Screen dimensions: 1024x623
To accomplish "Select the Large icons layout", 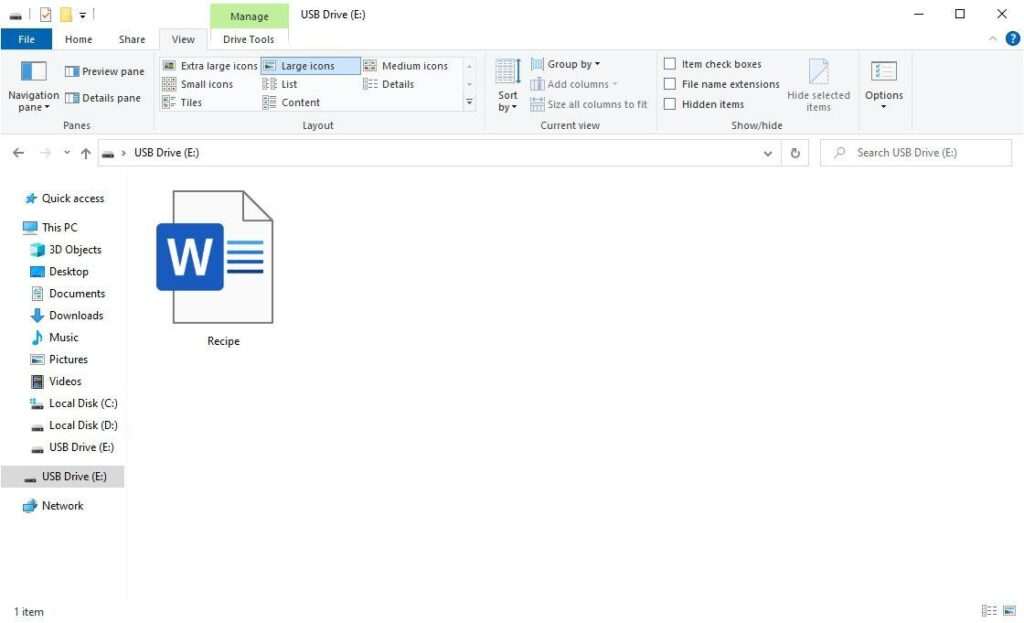I will point(310,66).
